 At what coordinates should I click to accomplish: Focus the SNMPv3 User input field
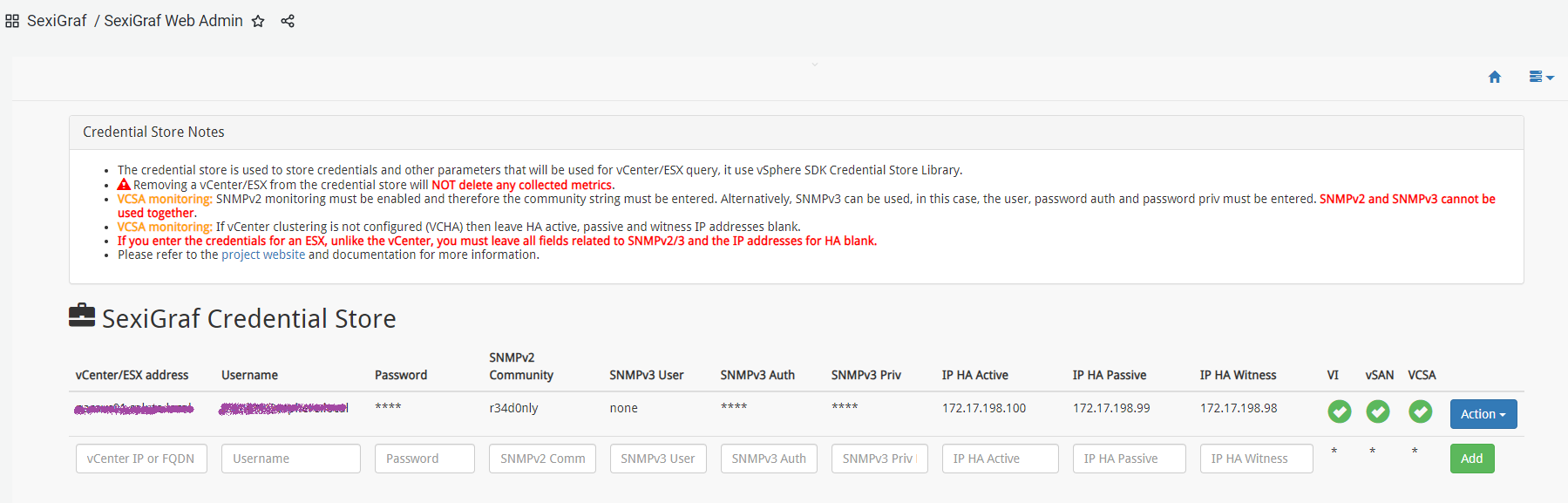[658, 459]
